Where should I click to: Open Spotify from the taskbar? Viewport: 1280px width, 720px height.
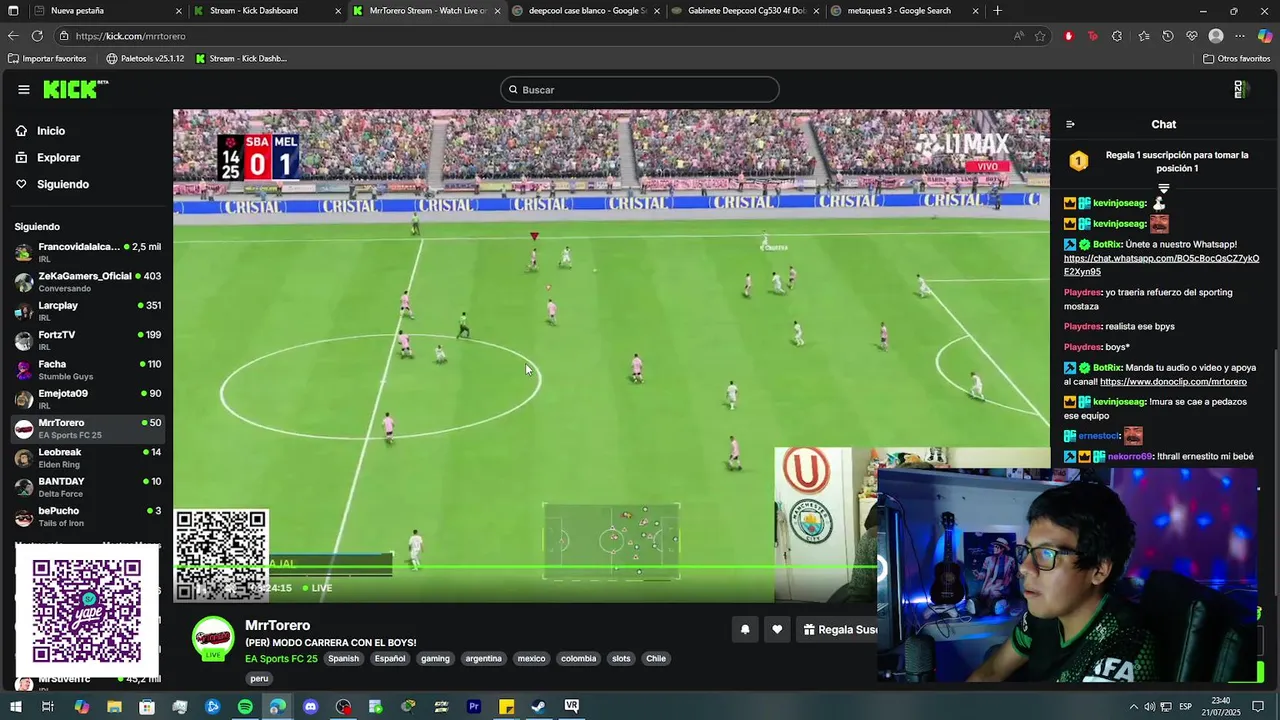[245, 707]
